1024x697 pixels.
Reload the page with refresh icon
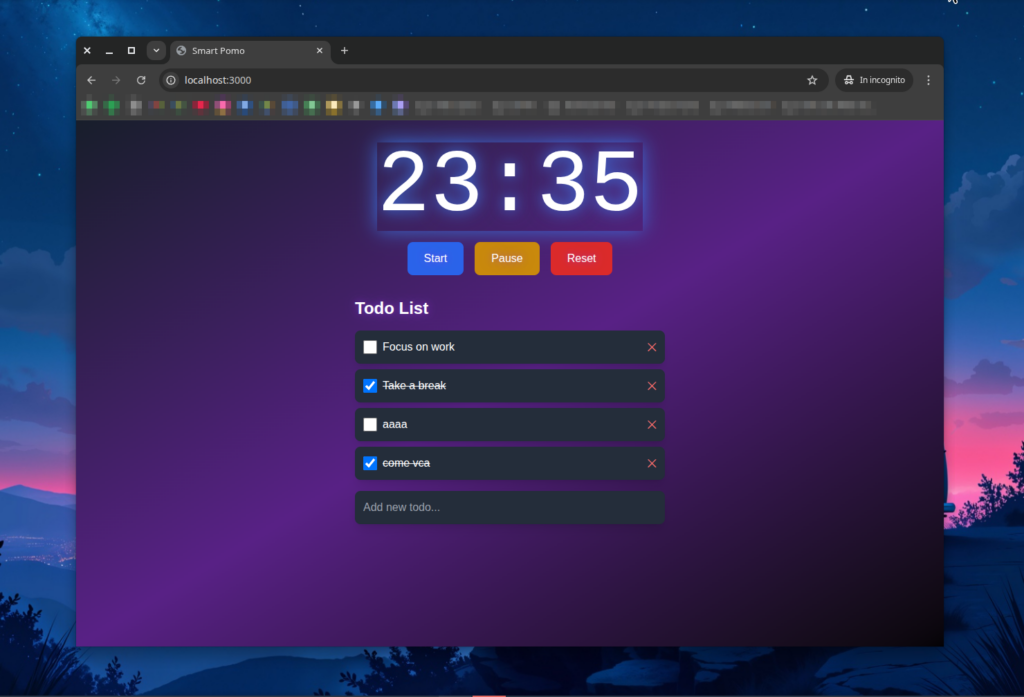coord(141,80)
